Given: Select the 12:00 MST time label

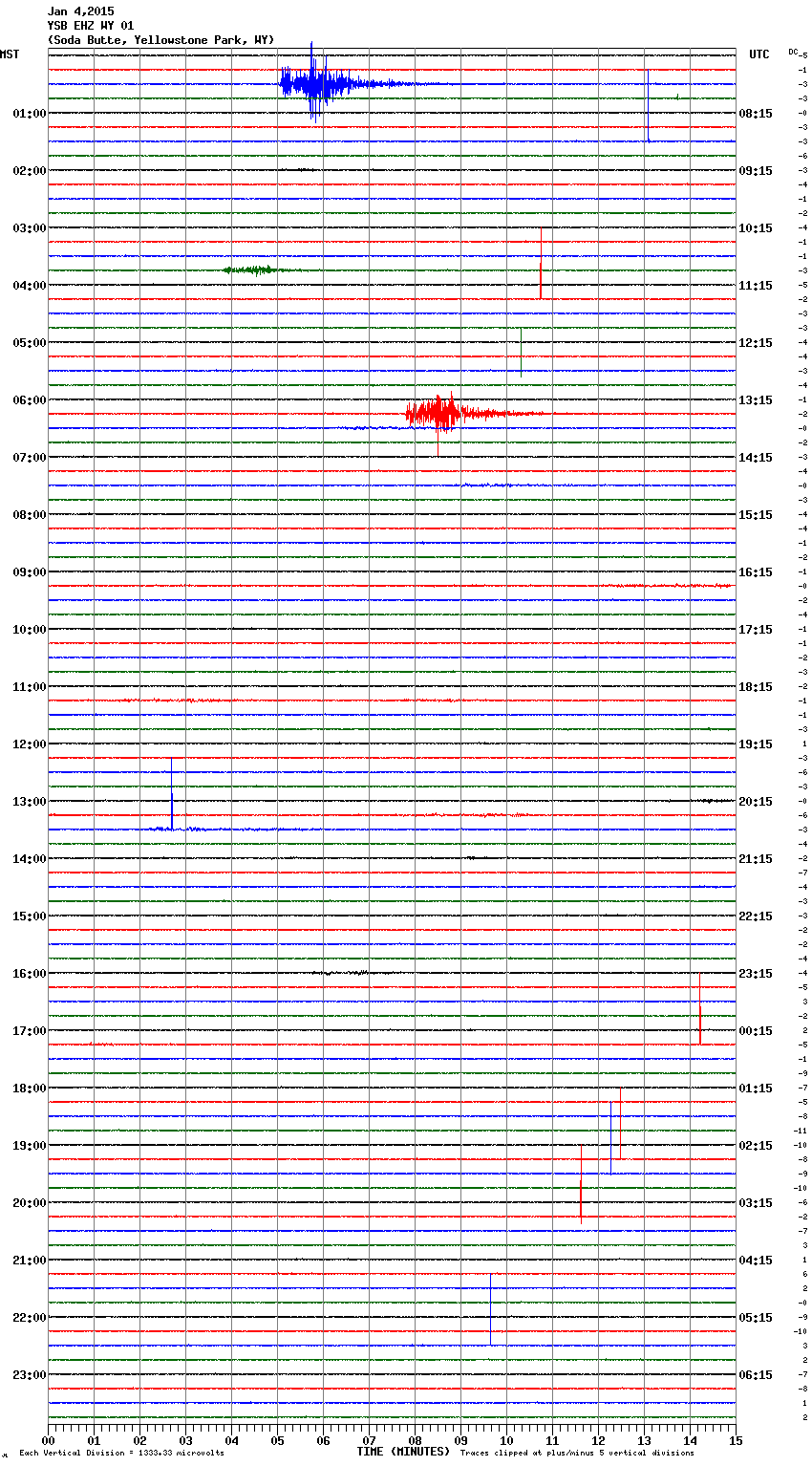Looking at the screenshot, I should [29, 744].
